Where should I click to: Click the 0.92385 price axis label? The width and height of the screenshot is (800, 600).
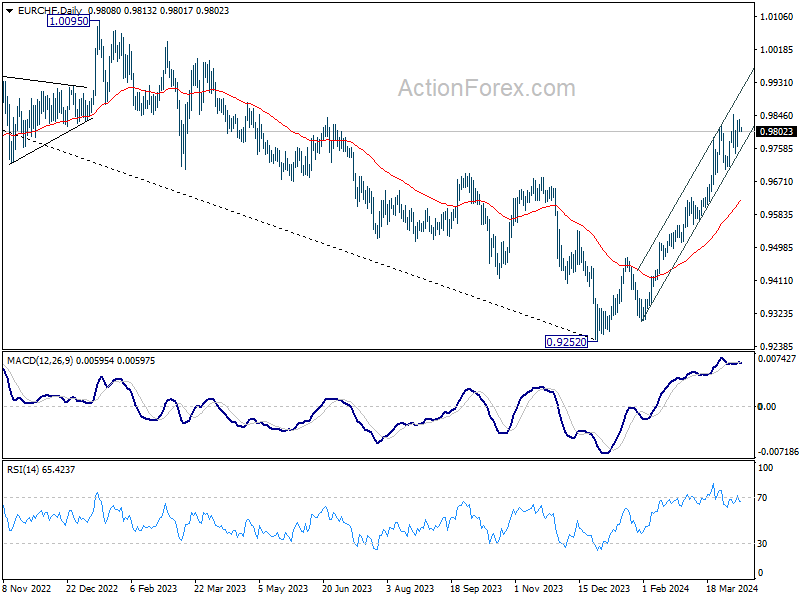(x=777, y=346)
